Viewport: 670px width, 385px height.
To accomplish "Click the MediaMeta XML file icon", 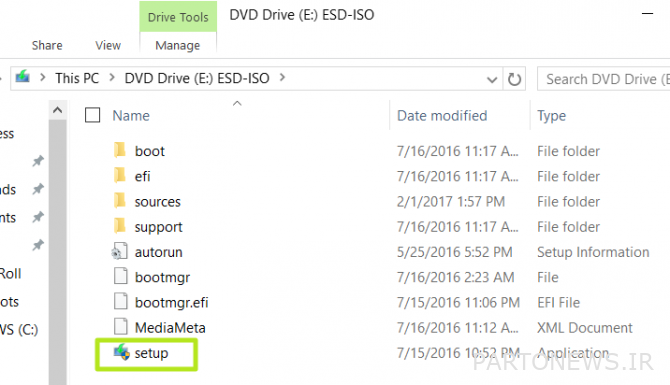I will point(120,327).
